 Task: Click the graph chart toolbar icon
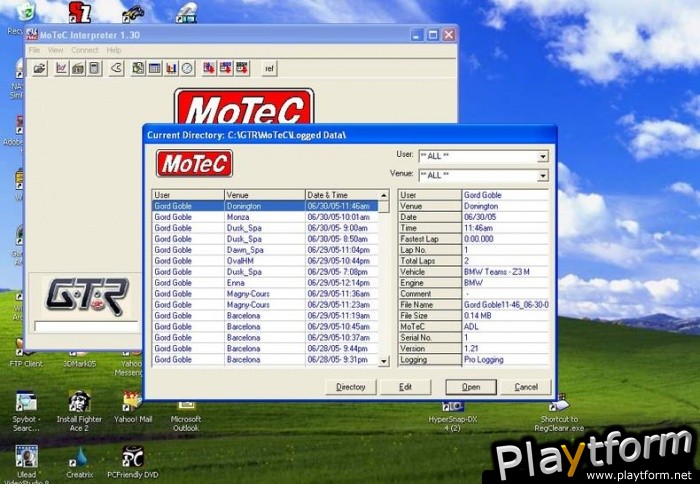point(62,69)
